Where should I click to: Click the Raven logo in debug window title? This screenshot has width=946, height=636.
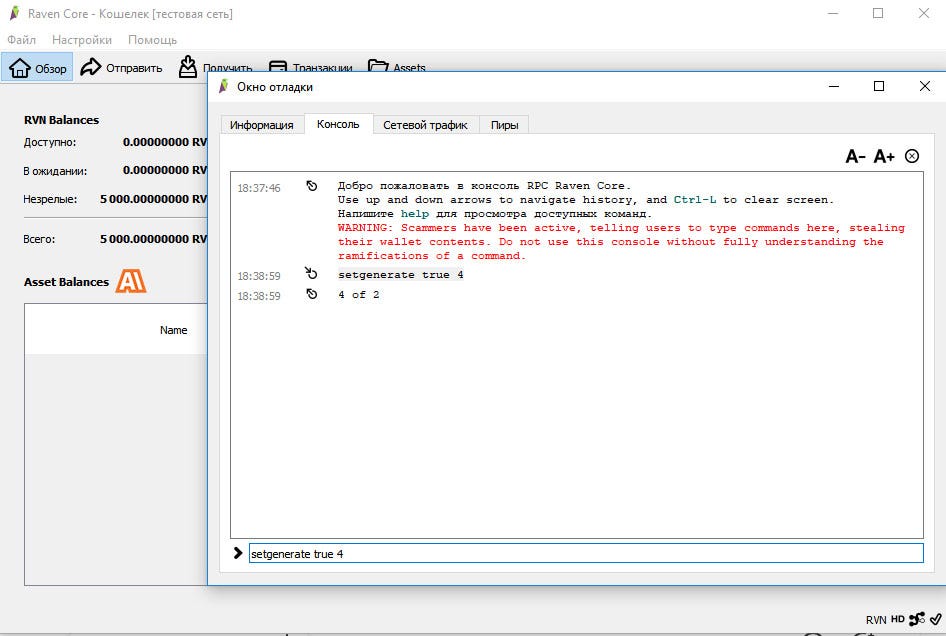tap(224, 86)
